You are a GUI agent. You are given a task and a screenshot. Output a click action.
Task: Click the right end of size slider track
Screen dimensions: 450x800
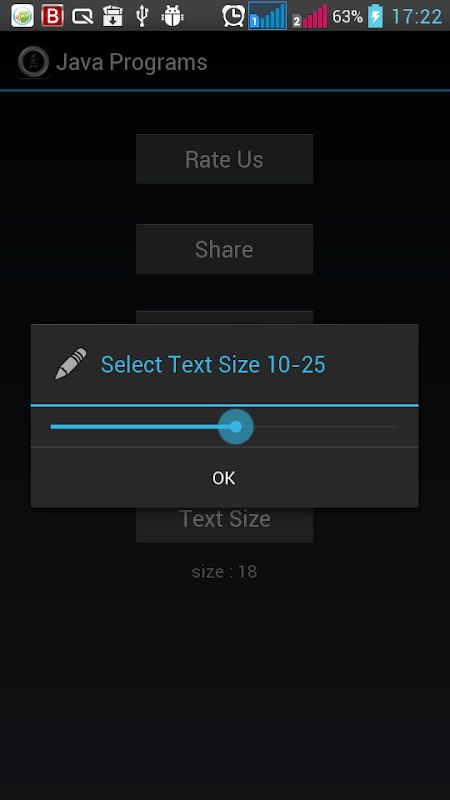396,427
